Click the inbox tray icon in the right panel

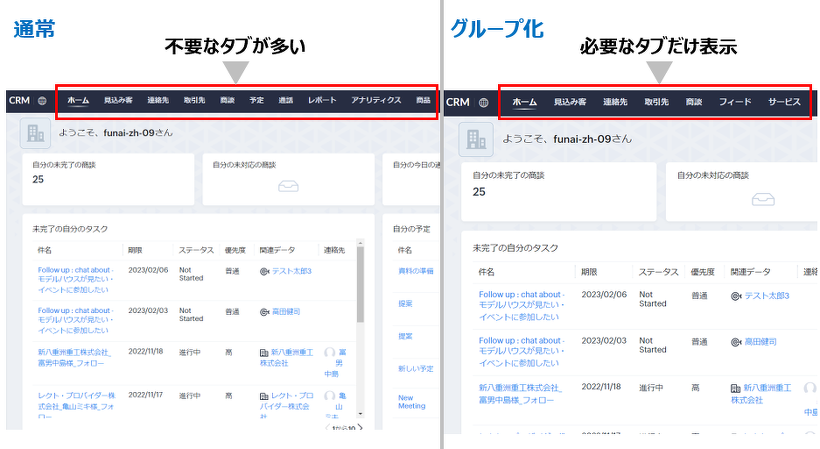pos(764,197)
